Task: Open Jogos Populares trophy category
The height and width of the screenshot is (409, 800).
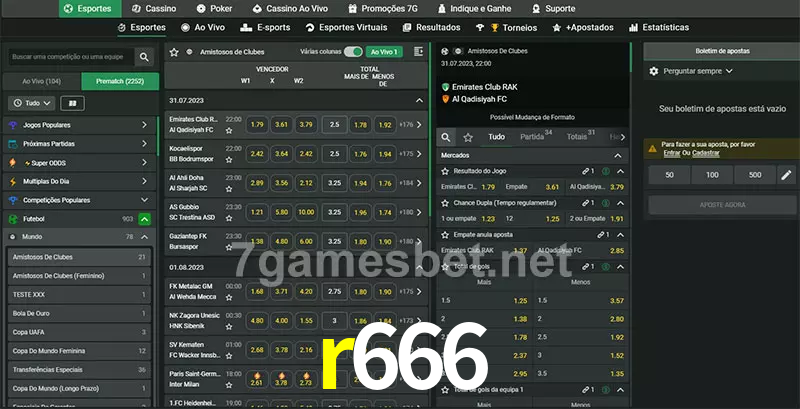Action: pyautogui.click(x=79, y=125)
